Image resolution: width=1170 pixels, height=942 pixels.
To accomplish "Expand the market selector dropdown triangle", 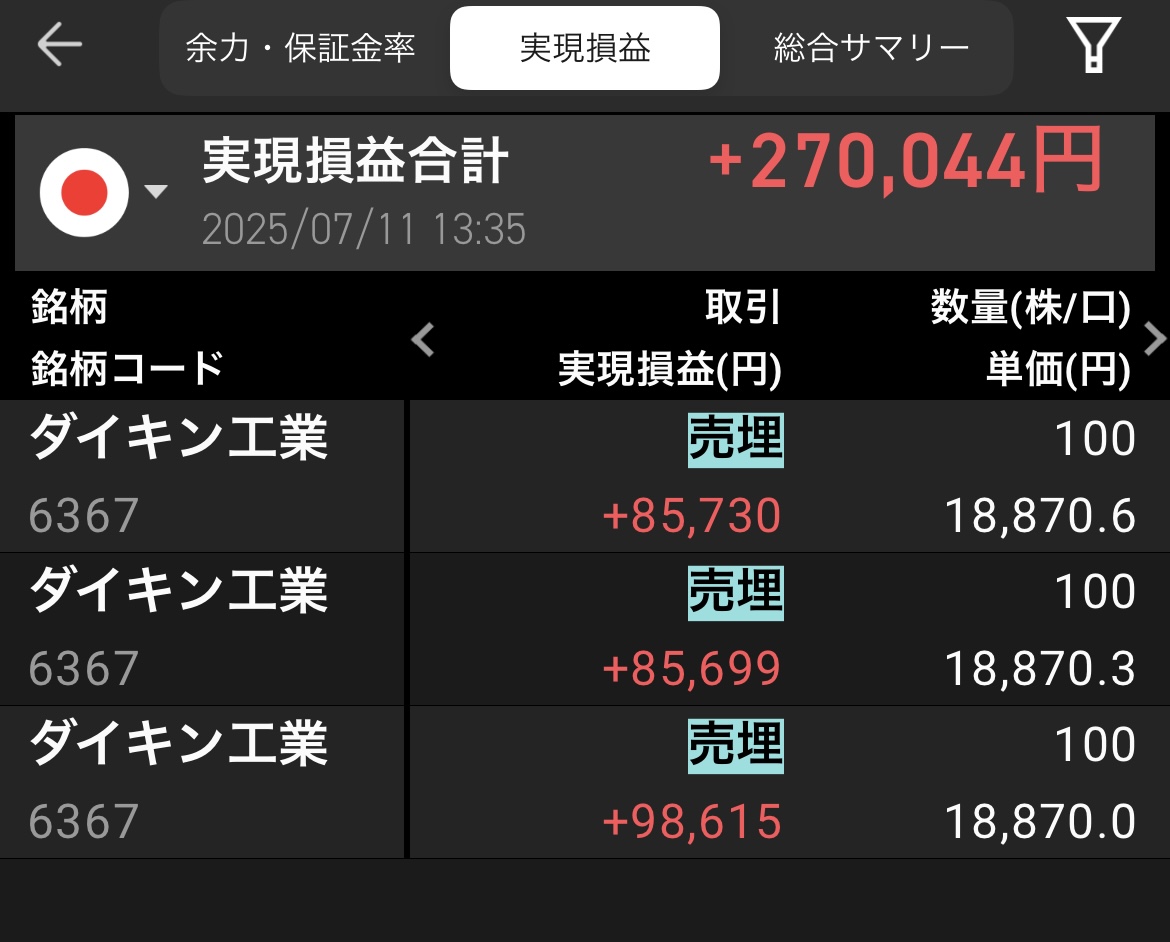I will pos(156,191).
